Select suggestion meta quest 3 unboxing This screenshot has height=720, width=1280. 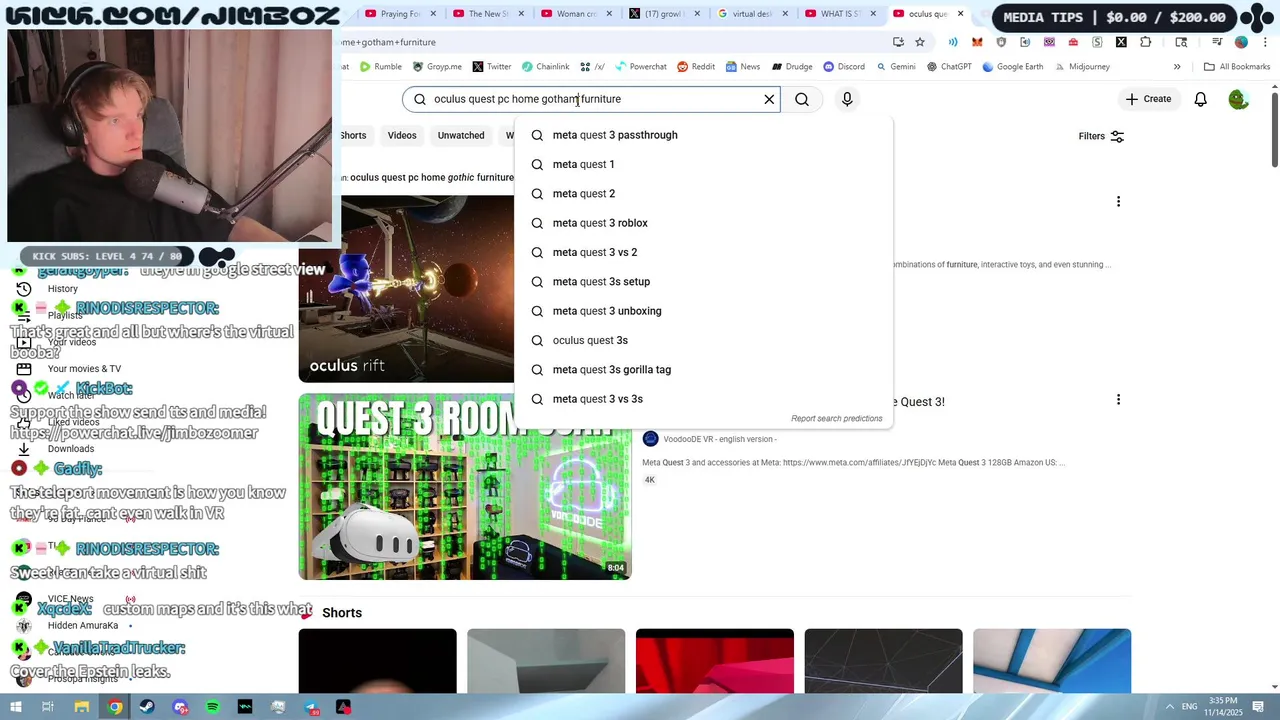(703, 311)
